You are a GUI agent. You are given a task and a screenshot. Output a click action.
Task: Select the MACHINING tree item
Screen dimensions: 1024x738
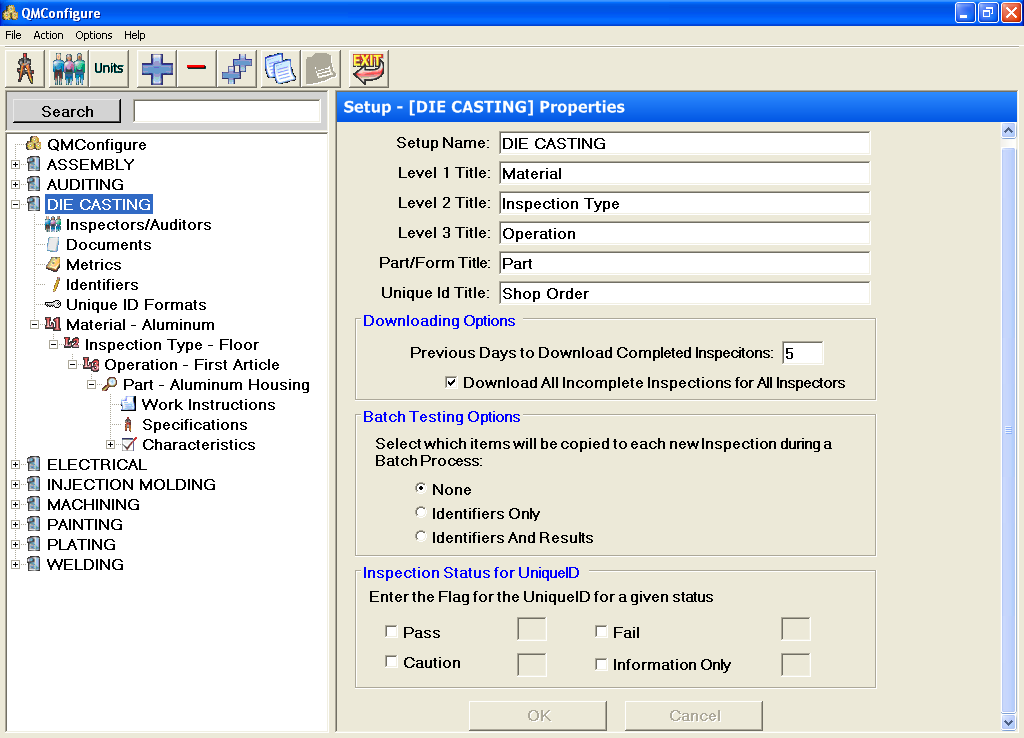point(93,504)
